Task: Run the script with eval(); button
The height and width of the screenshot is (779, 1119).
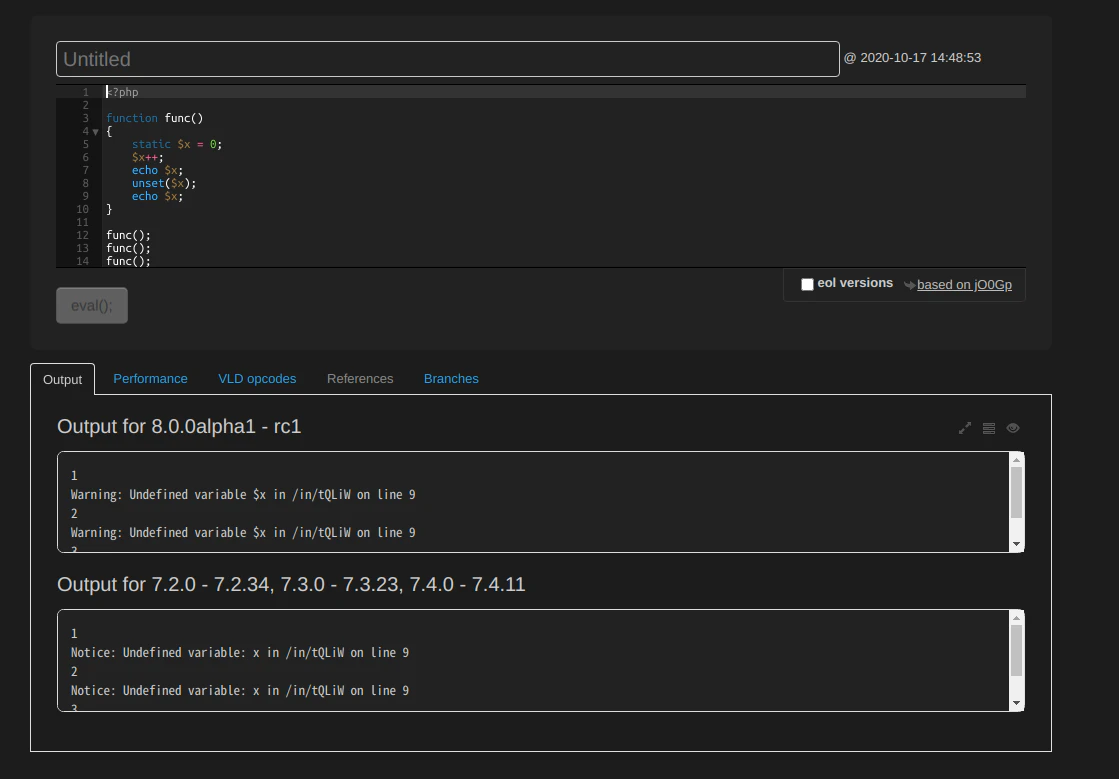Action: coord(92,305)
